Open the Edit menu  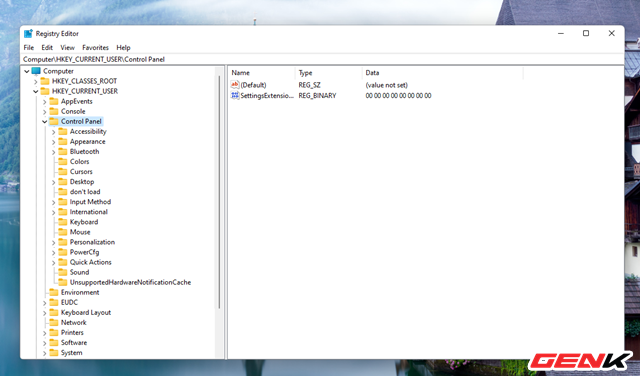click(47, 47)
